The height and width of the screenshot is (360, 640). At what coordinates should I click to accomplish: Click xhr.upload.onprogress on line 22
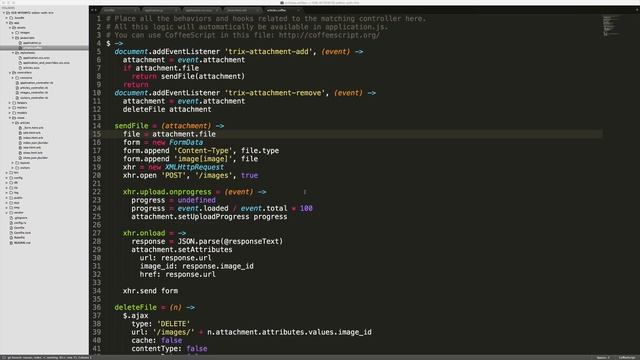[x=167, y=192]
